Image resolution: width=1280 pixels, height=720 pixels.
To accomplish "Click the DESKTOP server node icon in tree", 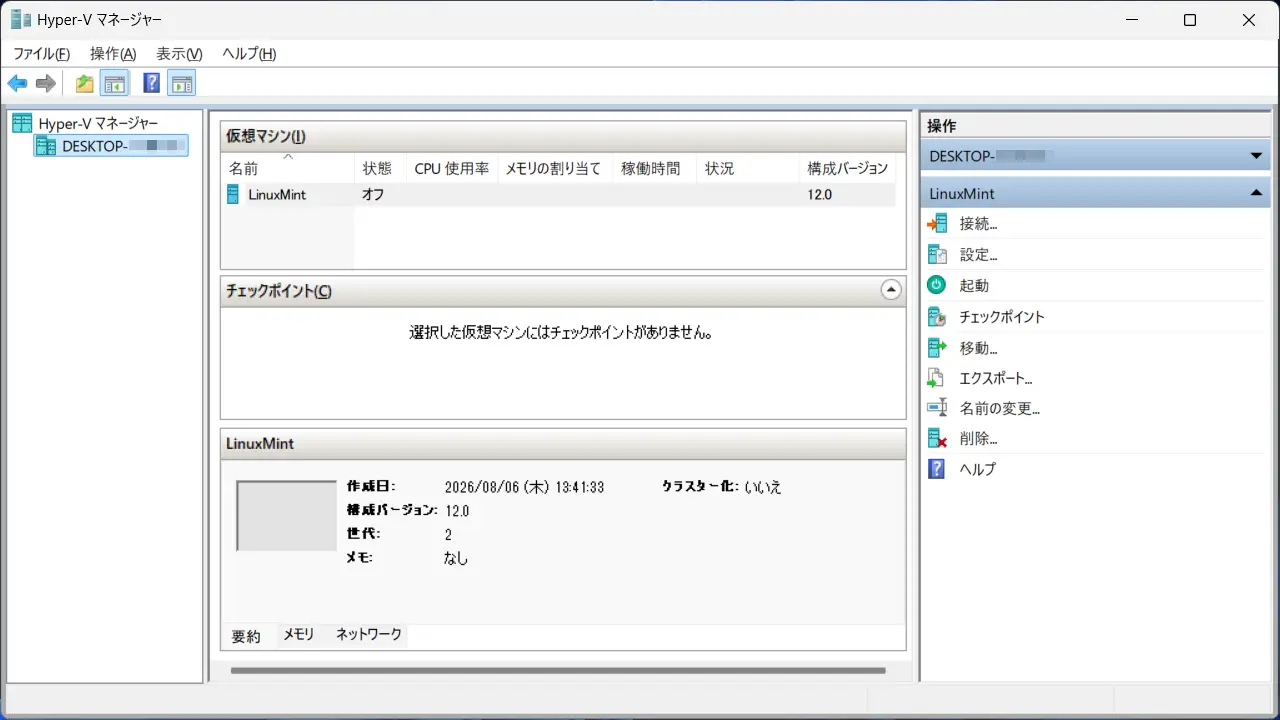I will (x=46, y=146).
